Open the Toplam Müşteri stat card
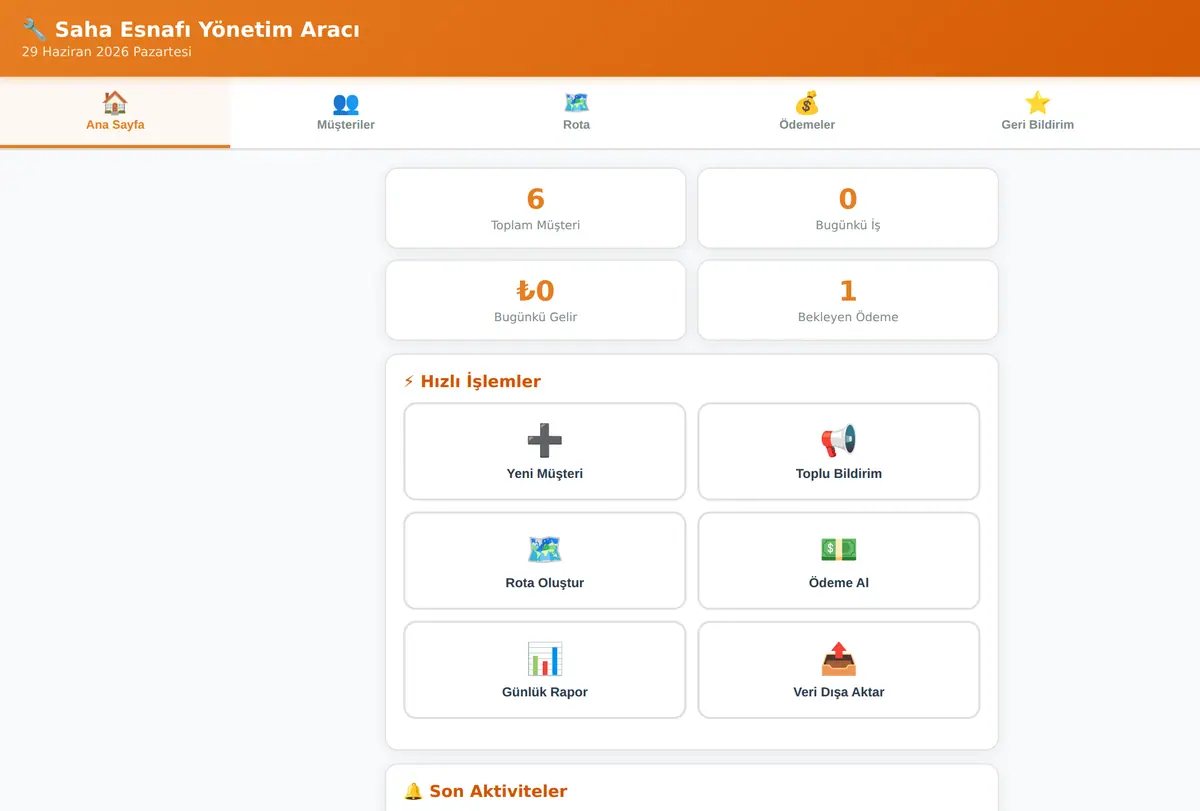This screenshot has width=1200, height=811. tap(536, 208)
